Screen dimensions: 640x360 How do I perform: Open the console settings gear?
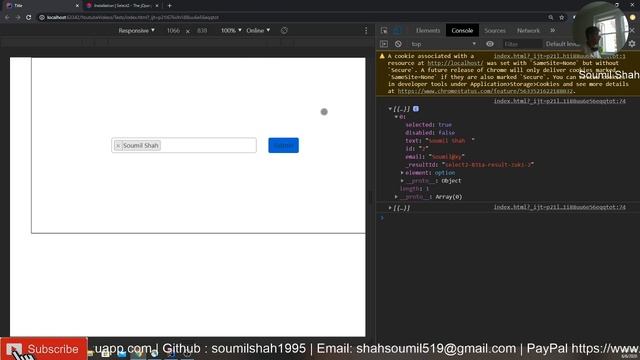coord(632,44)
